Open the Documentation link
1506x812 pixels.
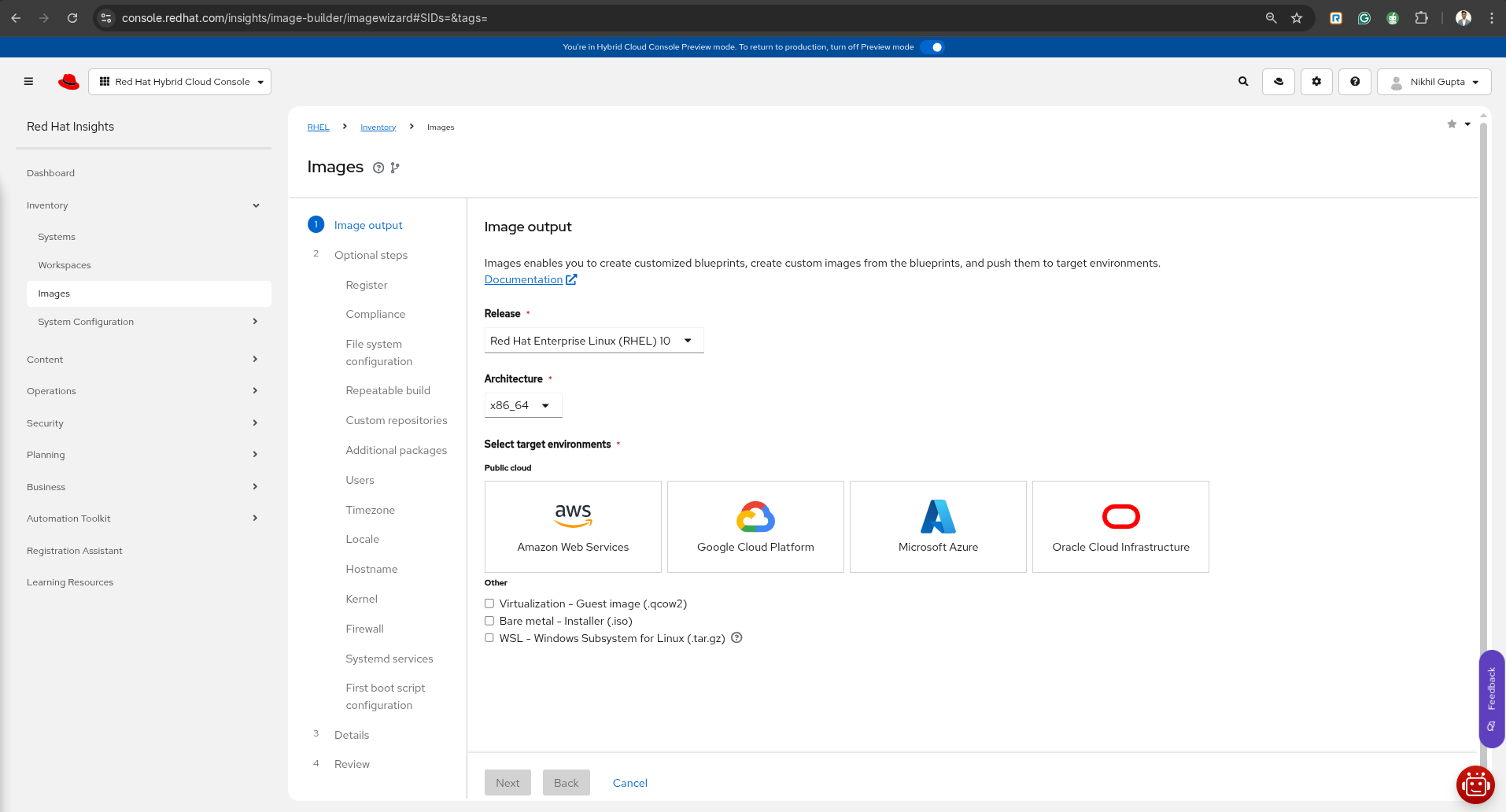[530, 279]
